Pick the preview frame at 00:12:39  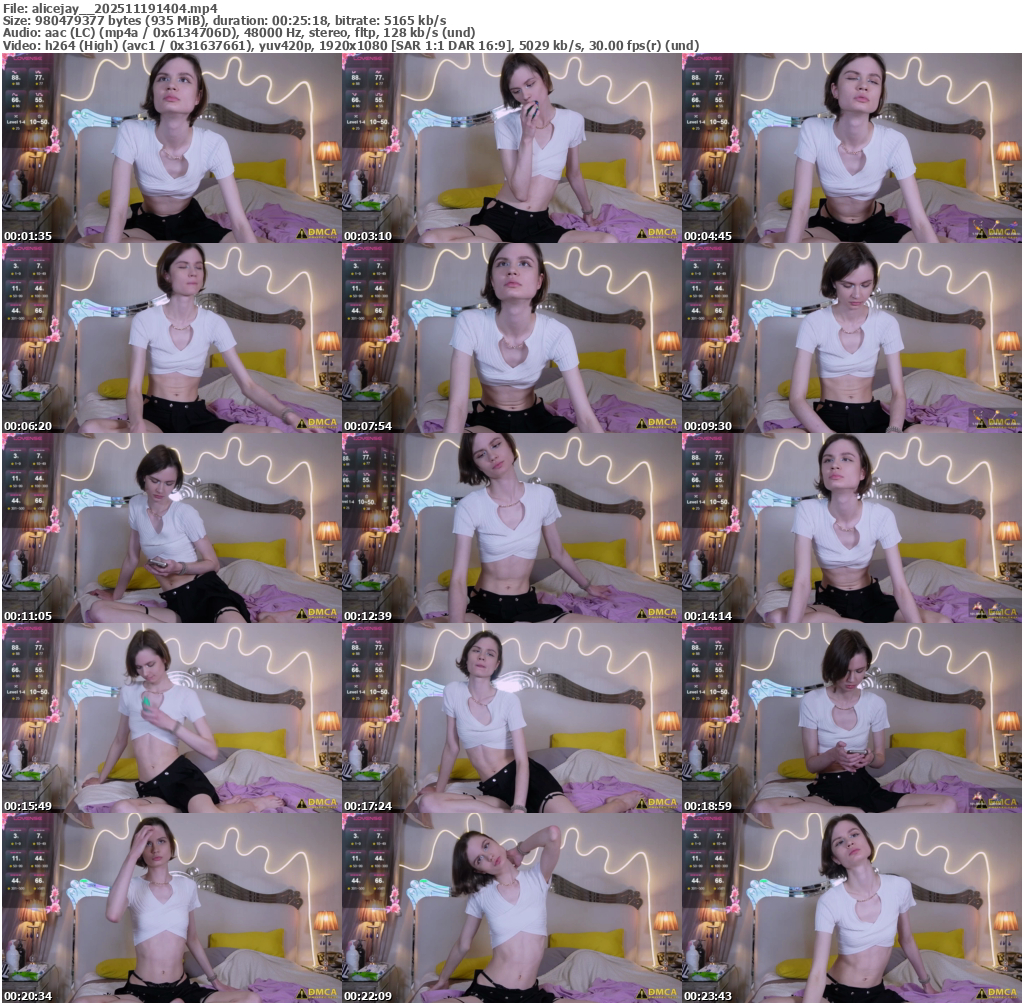tap(511, 528)
